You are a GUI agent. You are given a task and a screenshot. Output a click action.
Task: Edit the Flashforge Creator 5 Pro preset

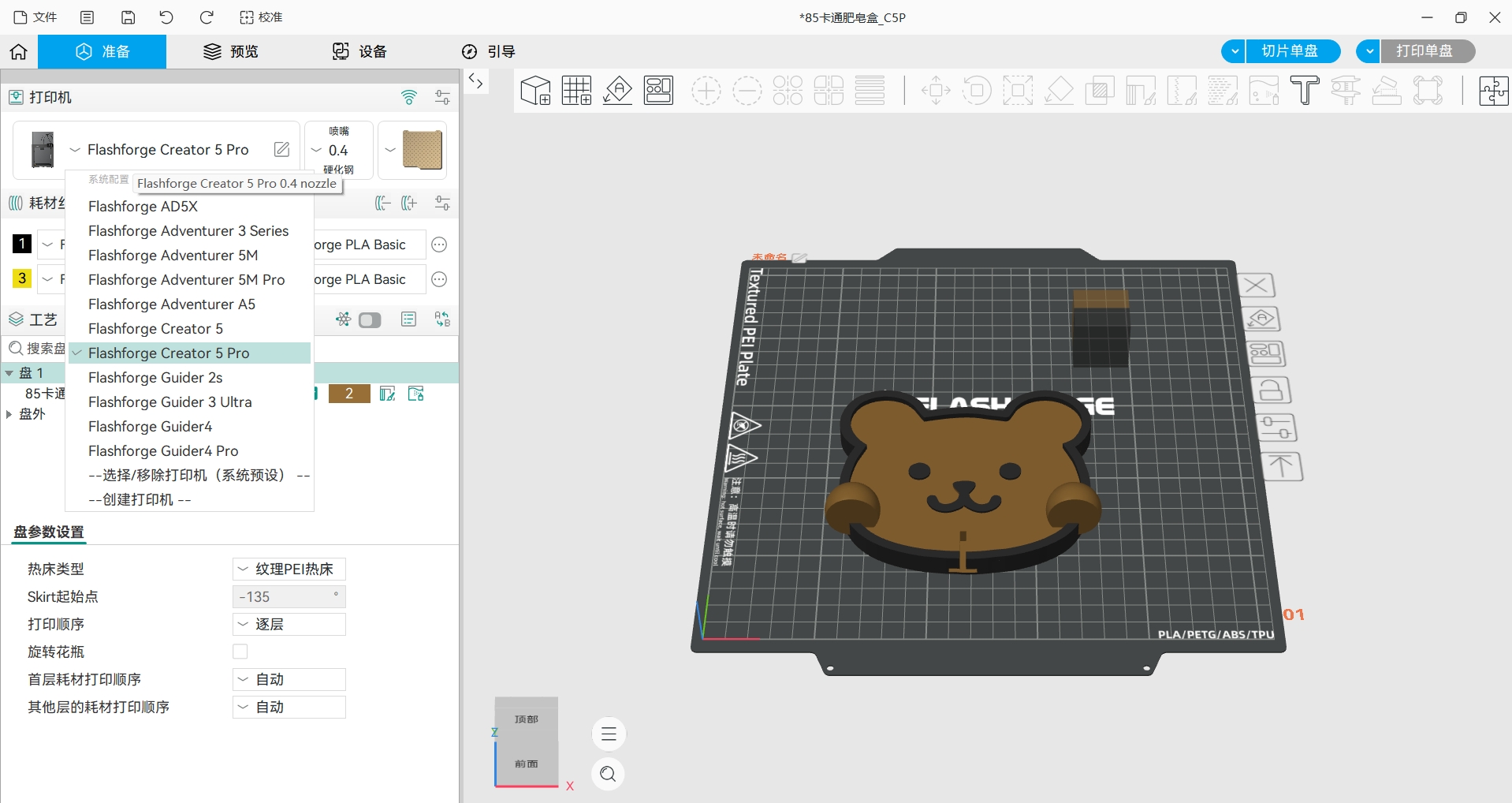(281, 149)
